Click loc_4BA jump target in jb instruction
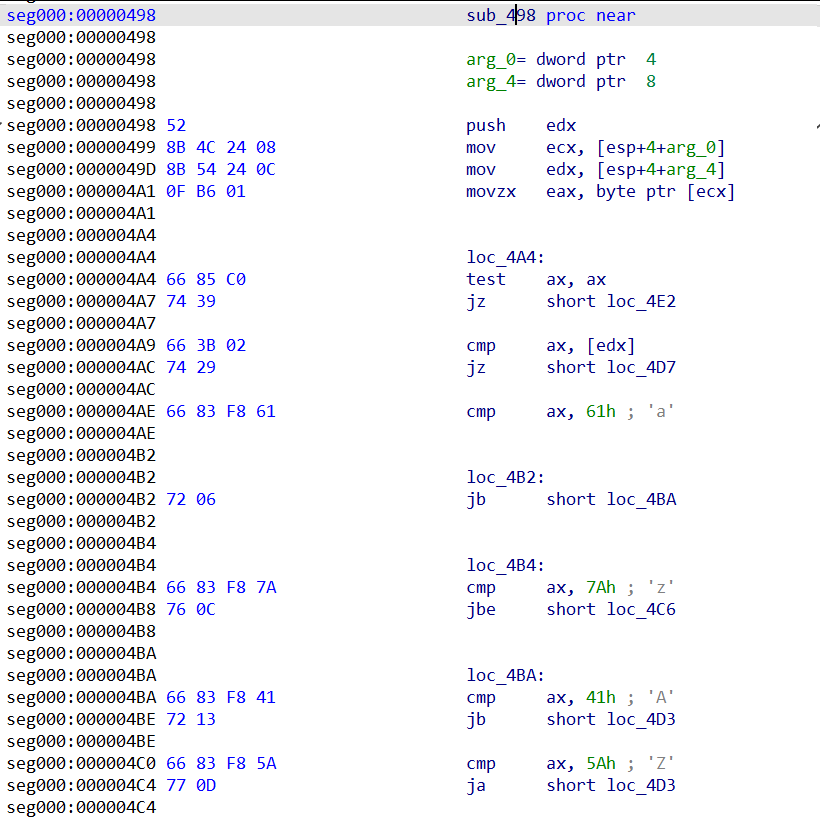Image resolution: width=820 pixels, height=822 pixels. (x=641, y=500)
